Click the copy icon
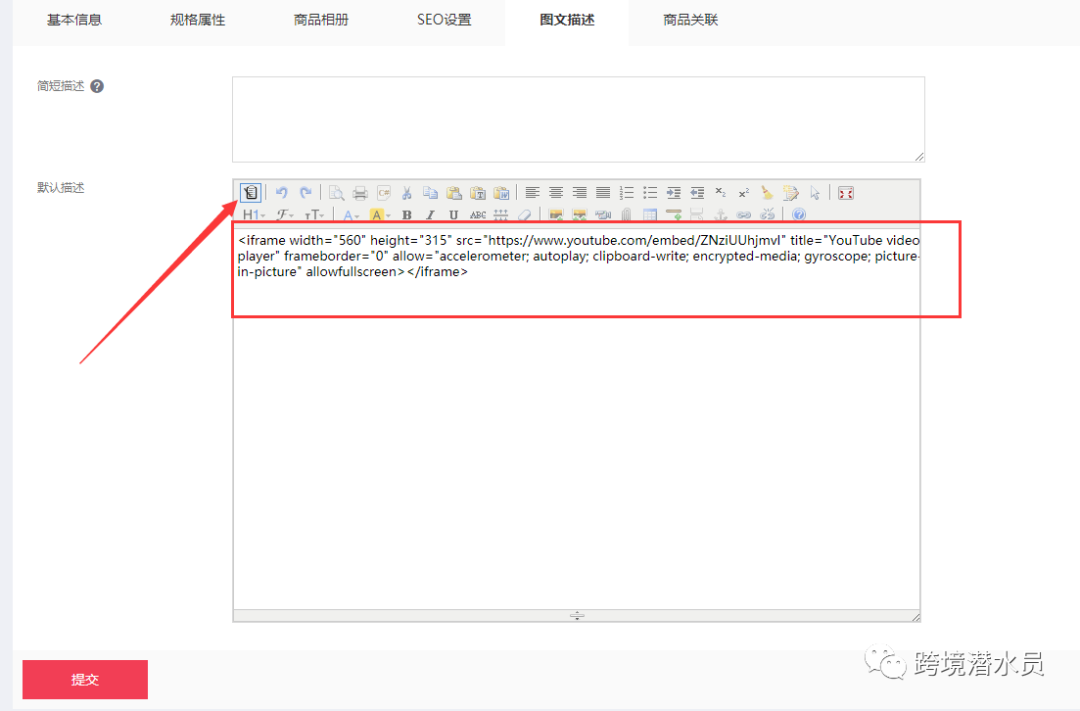The height and width of the screenshot is (711, 1080). point(430,193)
